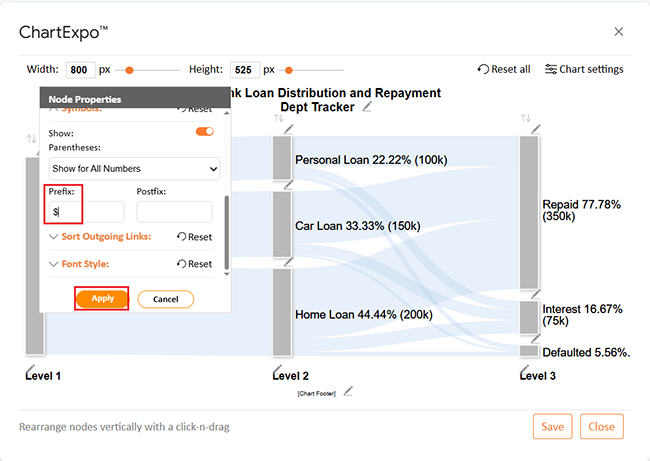Click the Height value input box
Viewport: 650px width, 461px height.
pos(244,70)
